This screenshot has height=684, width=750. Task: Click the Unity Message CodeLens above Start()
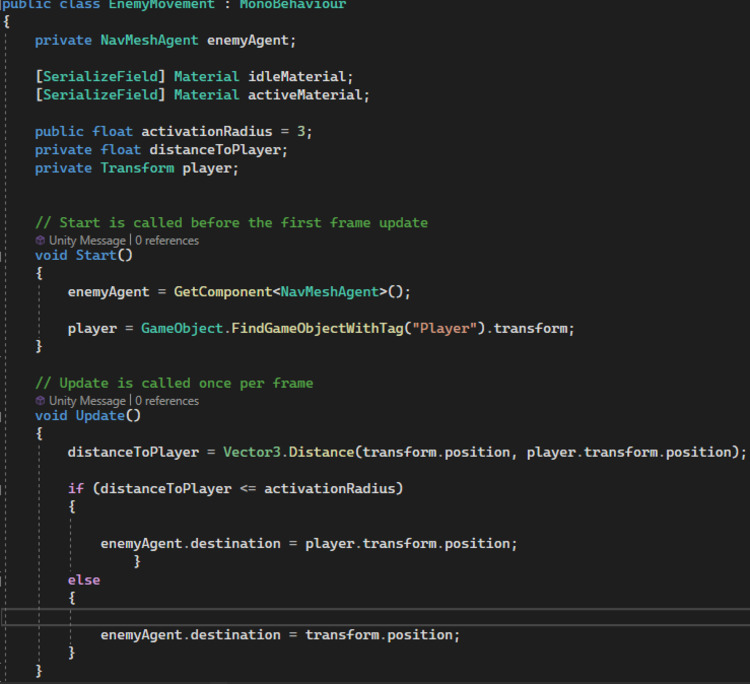87,241
